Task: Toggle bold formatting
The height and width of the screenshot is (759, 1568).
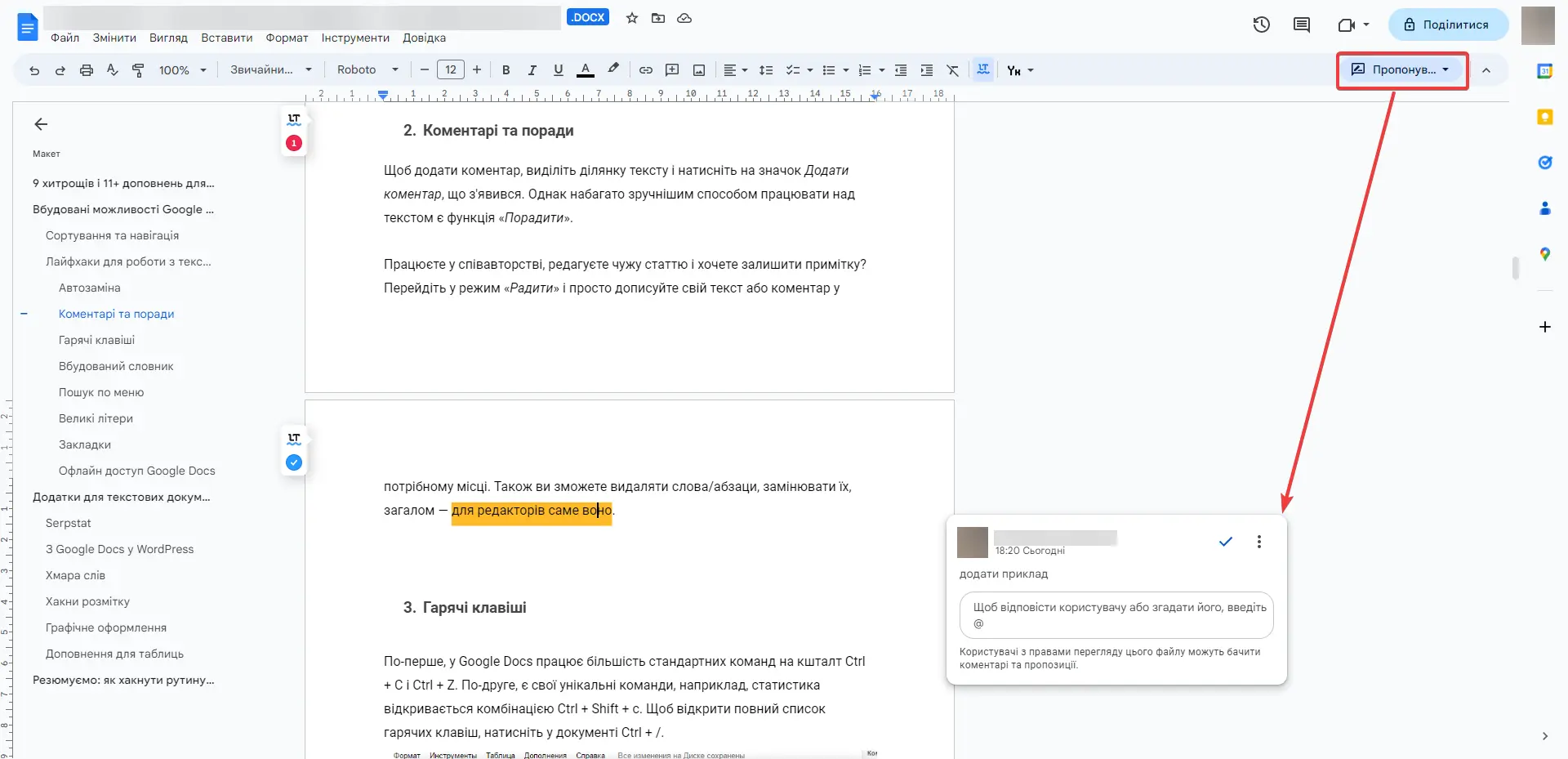Action: pos(506,70)
